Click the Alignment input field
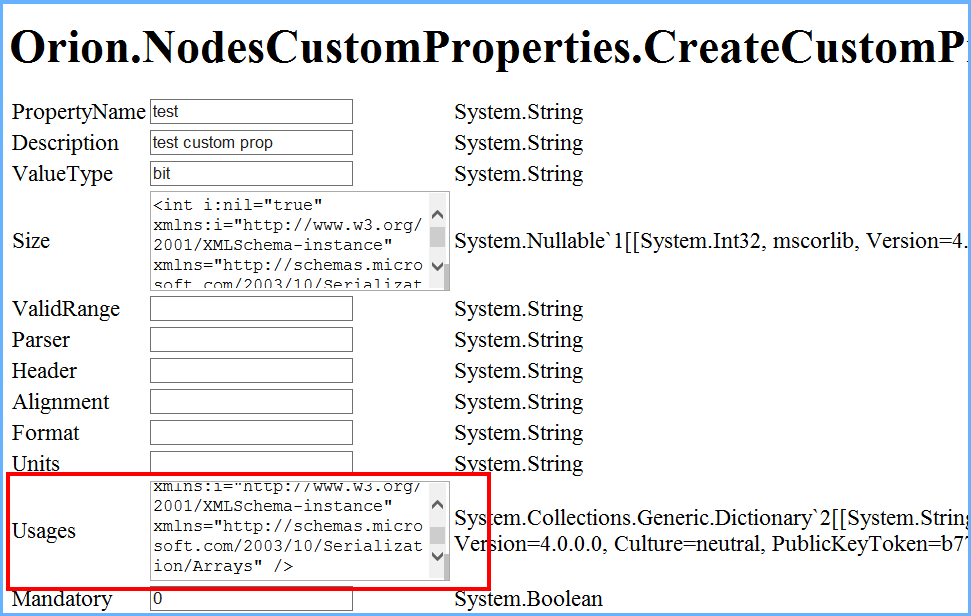971x616 pixels. (x=251, y=401)
